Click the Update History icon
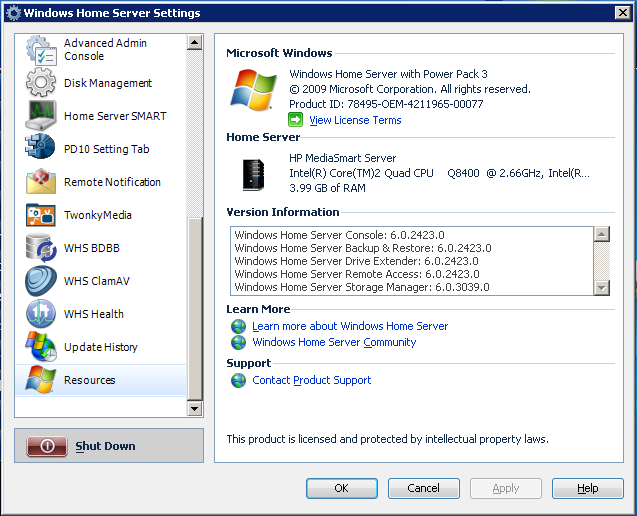 tap(41, 347)
